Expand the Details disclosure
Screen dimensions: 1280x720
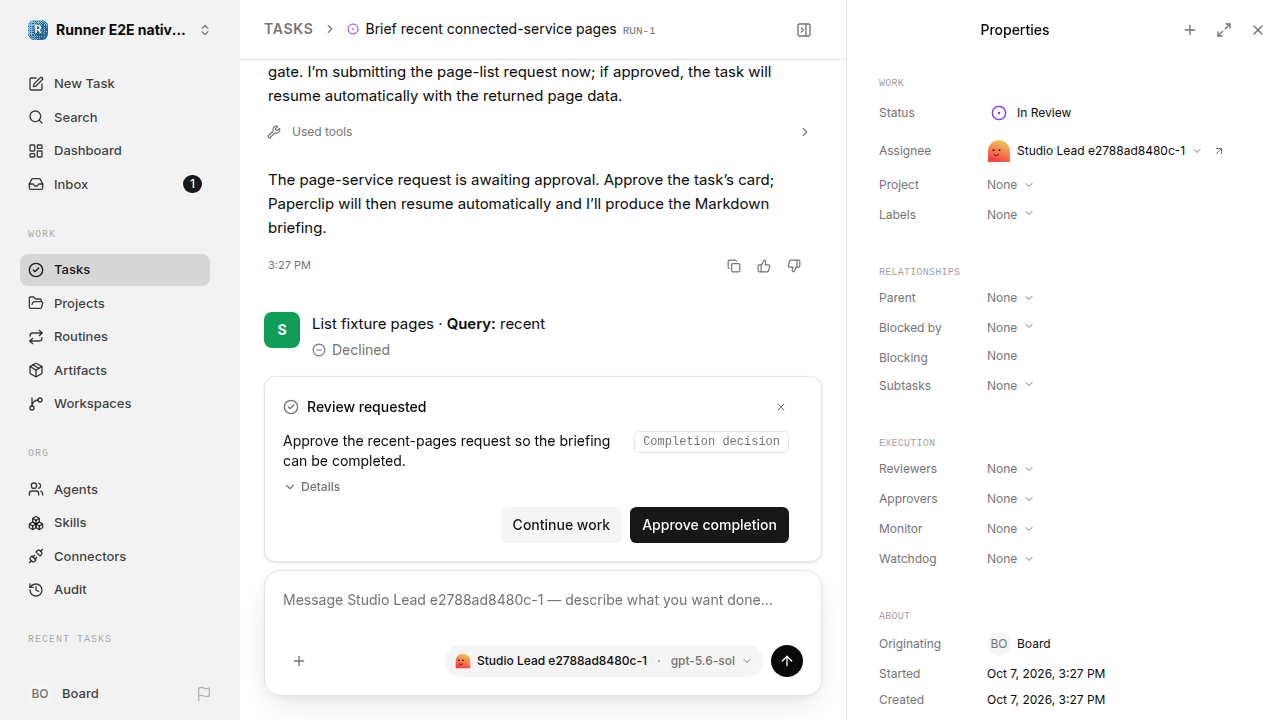click(x=312, y=487)
